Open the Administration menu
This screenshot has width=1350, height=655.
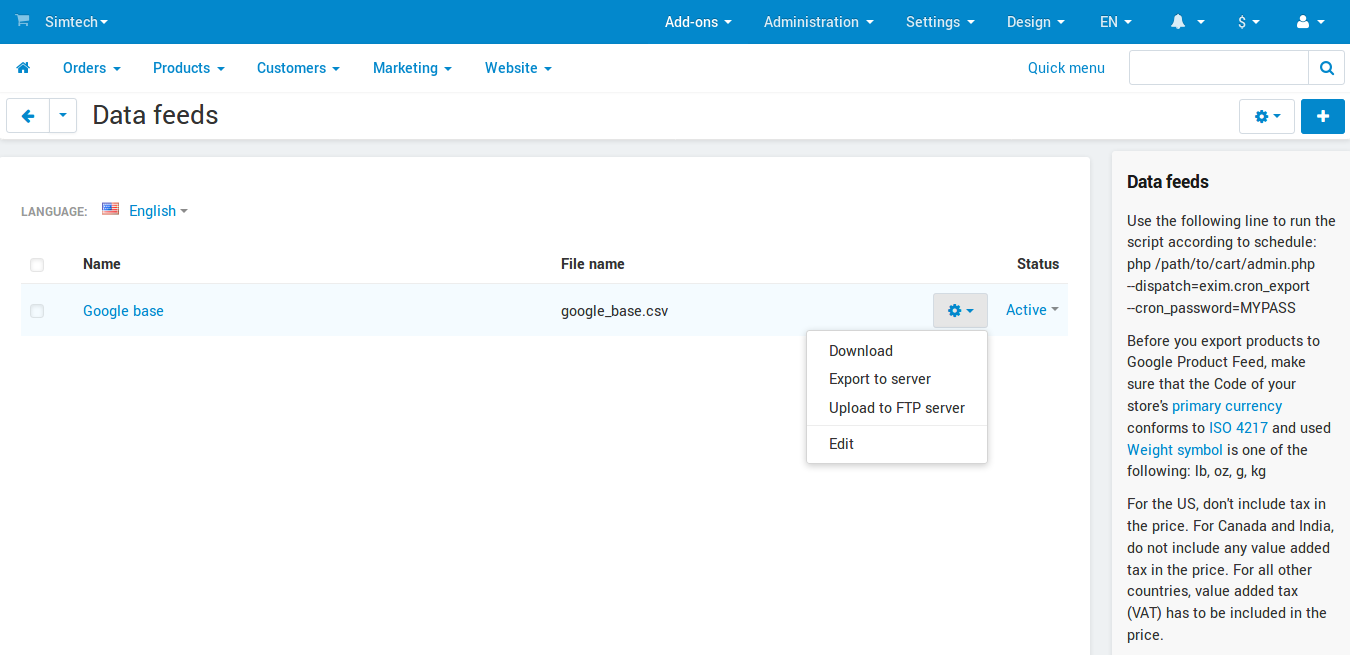click(819, 22)
